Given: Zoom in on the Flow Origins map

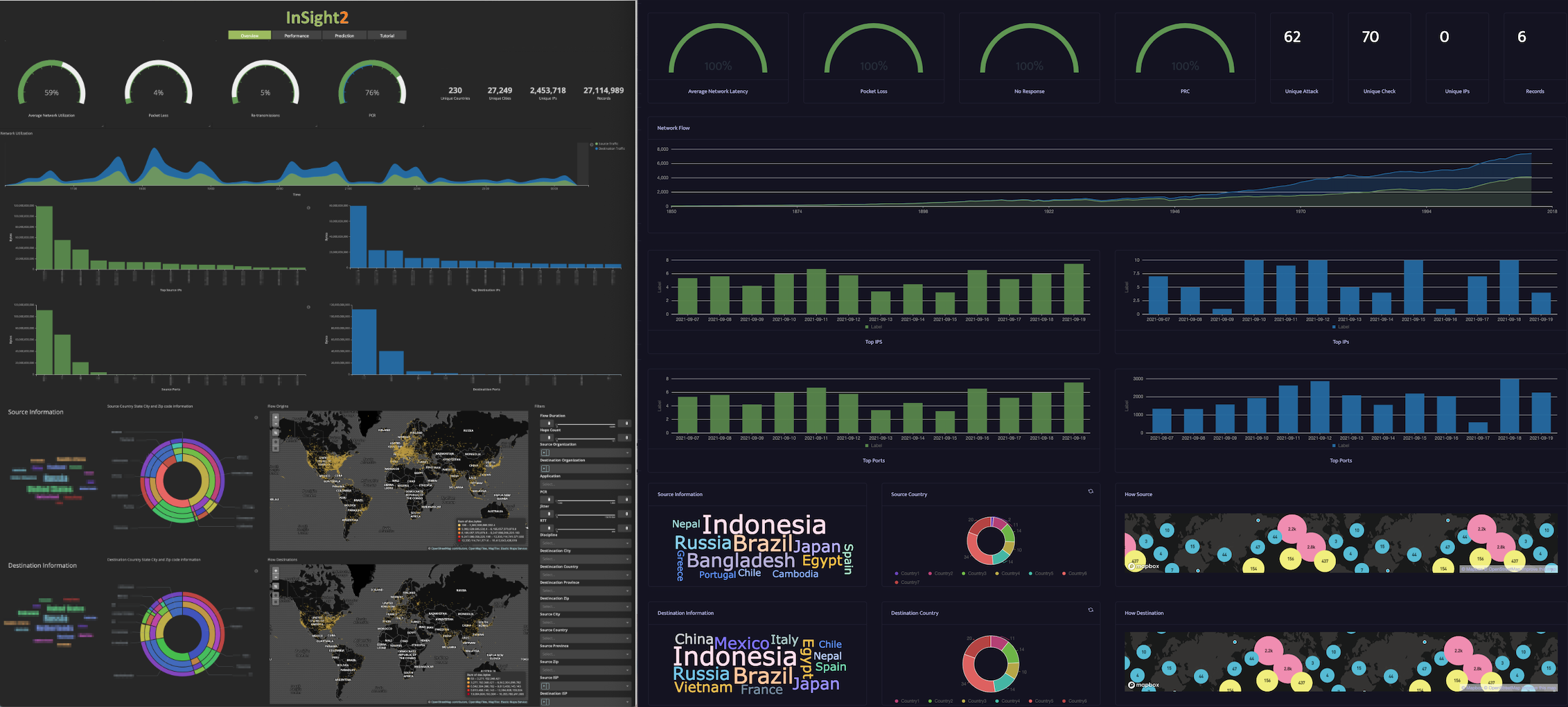Looking at the screenshot, I should tap(276, 418).
